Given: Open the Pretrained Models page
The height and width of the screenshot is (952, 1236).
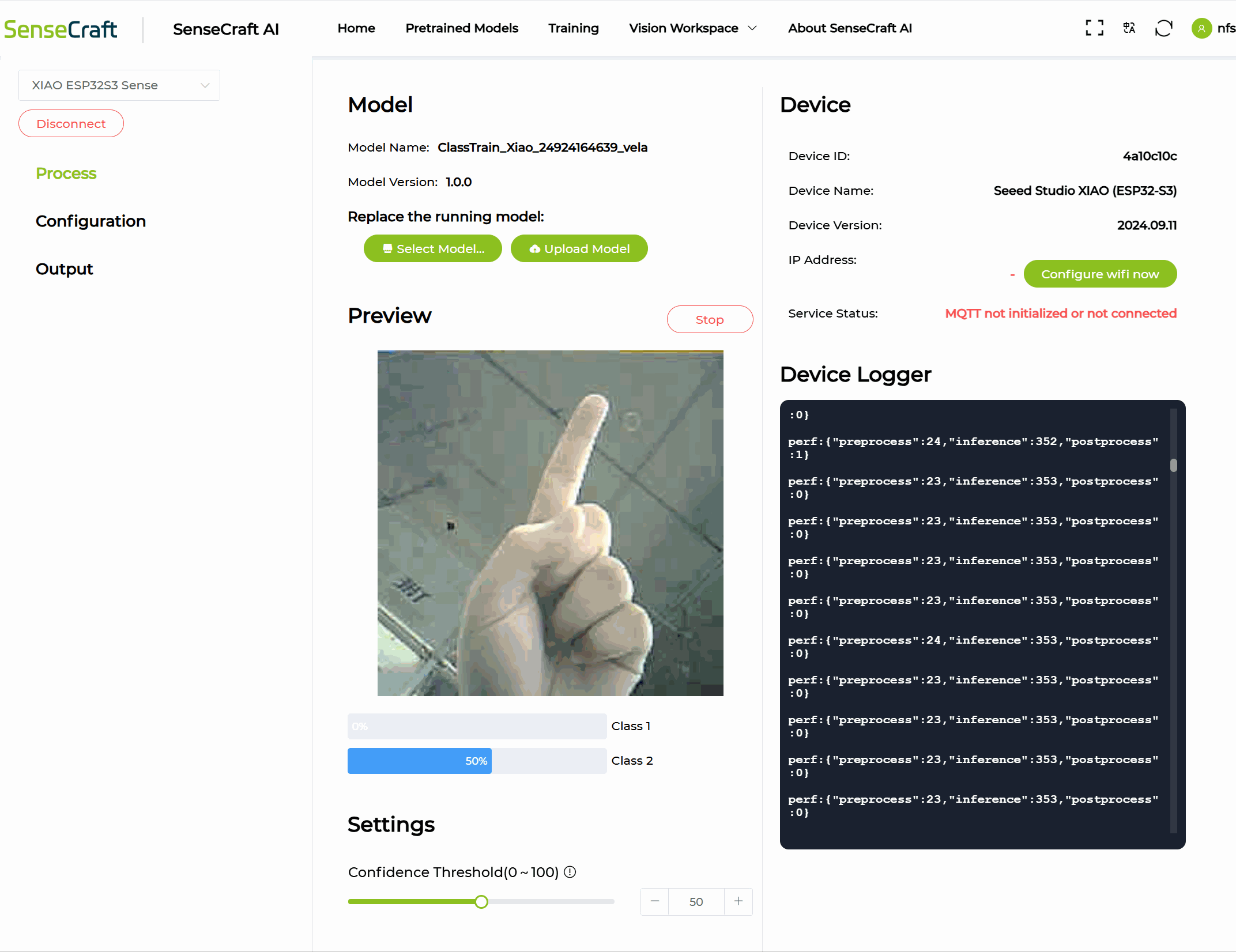Looking at the screenshot, I should tap(462, 28).
